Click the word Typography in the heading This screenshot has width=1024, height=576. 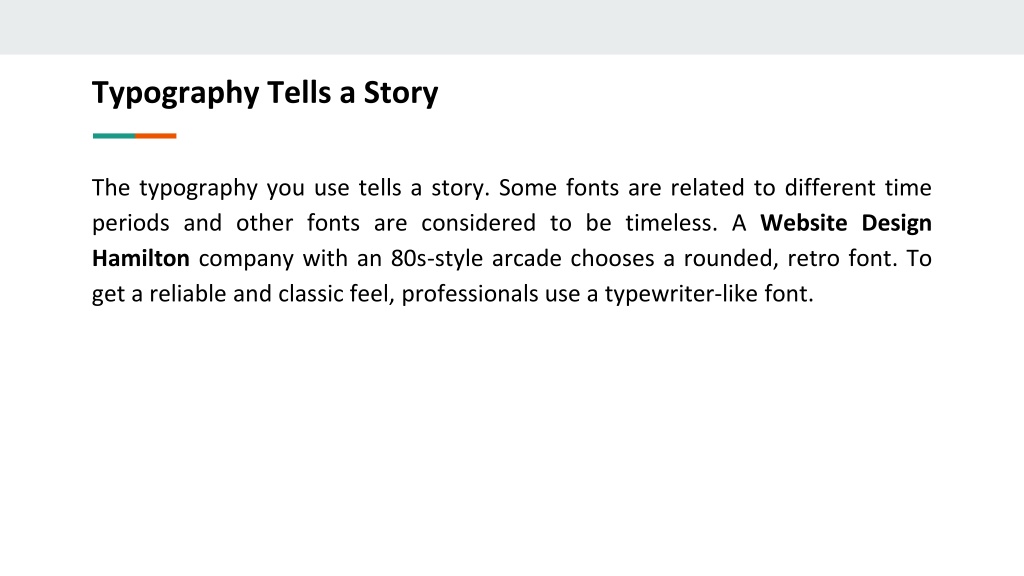click(176, 93)
